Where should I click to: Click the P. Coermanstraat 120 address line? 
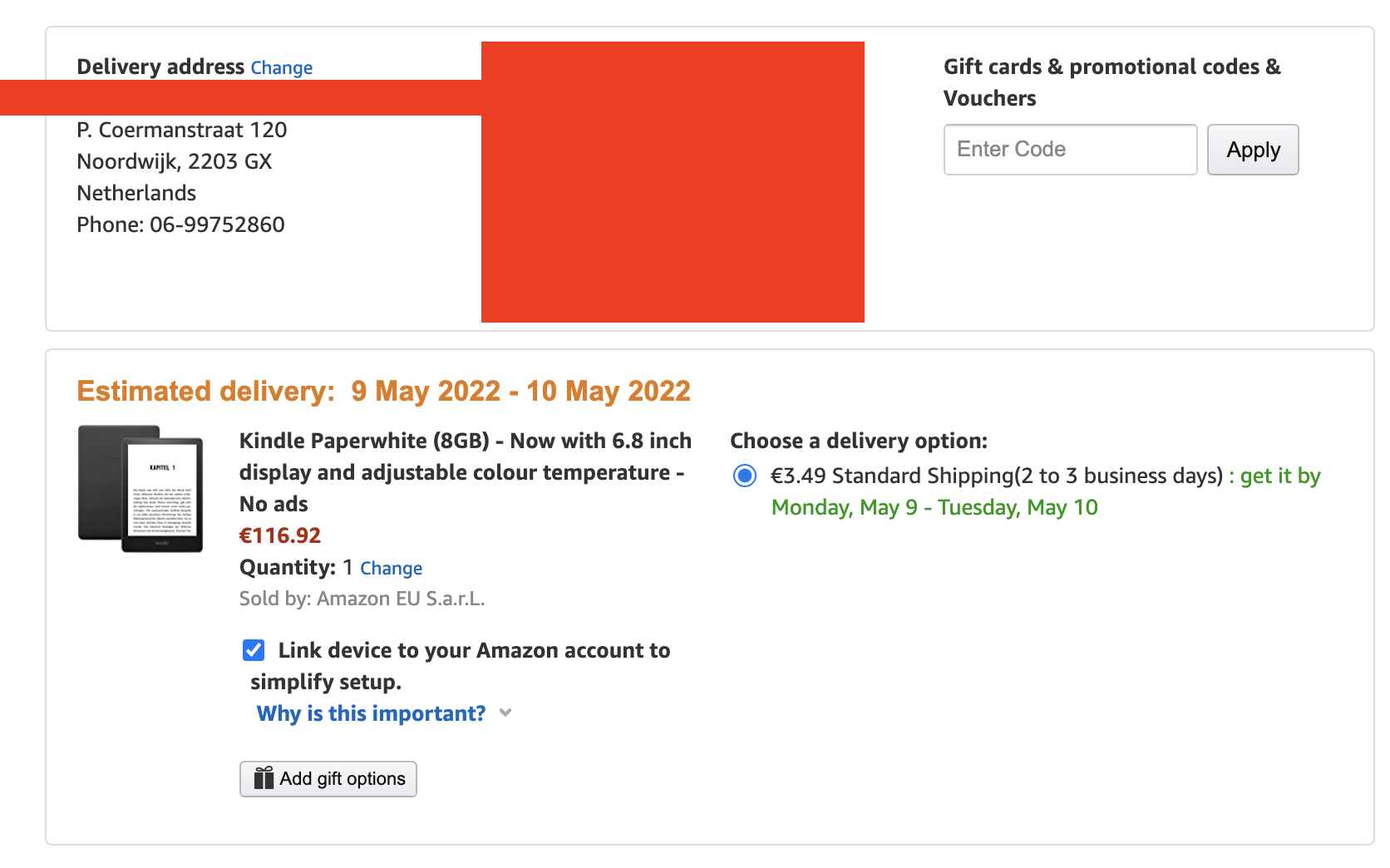point(181,130)
